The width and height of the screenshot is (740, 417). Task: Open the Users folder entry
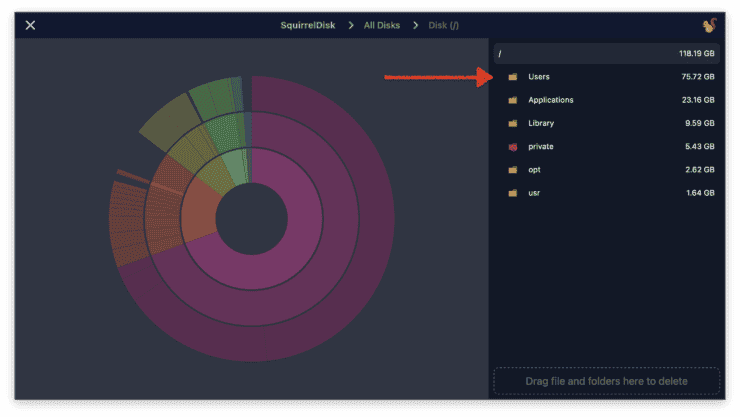tap(539, 77)
